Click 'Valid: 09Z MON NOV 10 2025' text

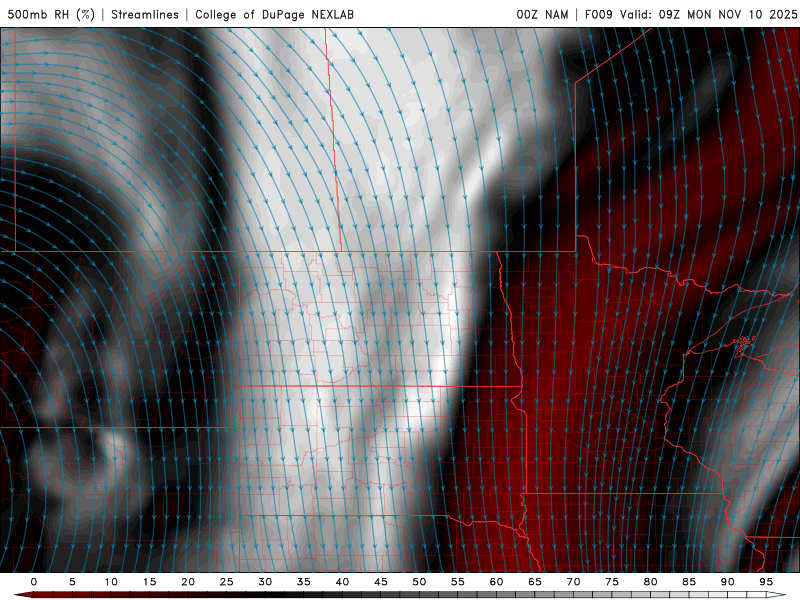click(709, 14)
